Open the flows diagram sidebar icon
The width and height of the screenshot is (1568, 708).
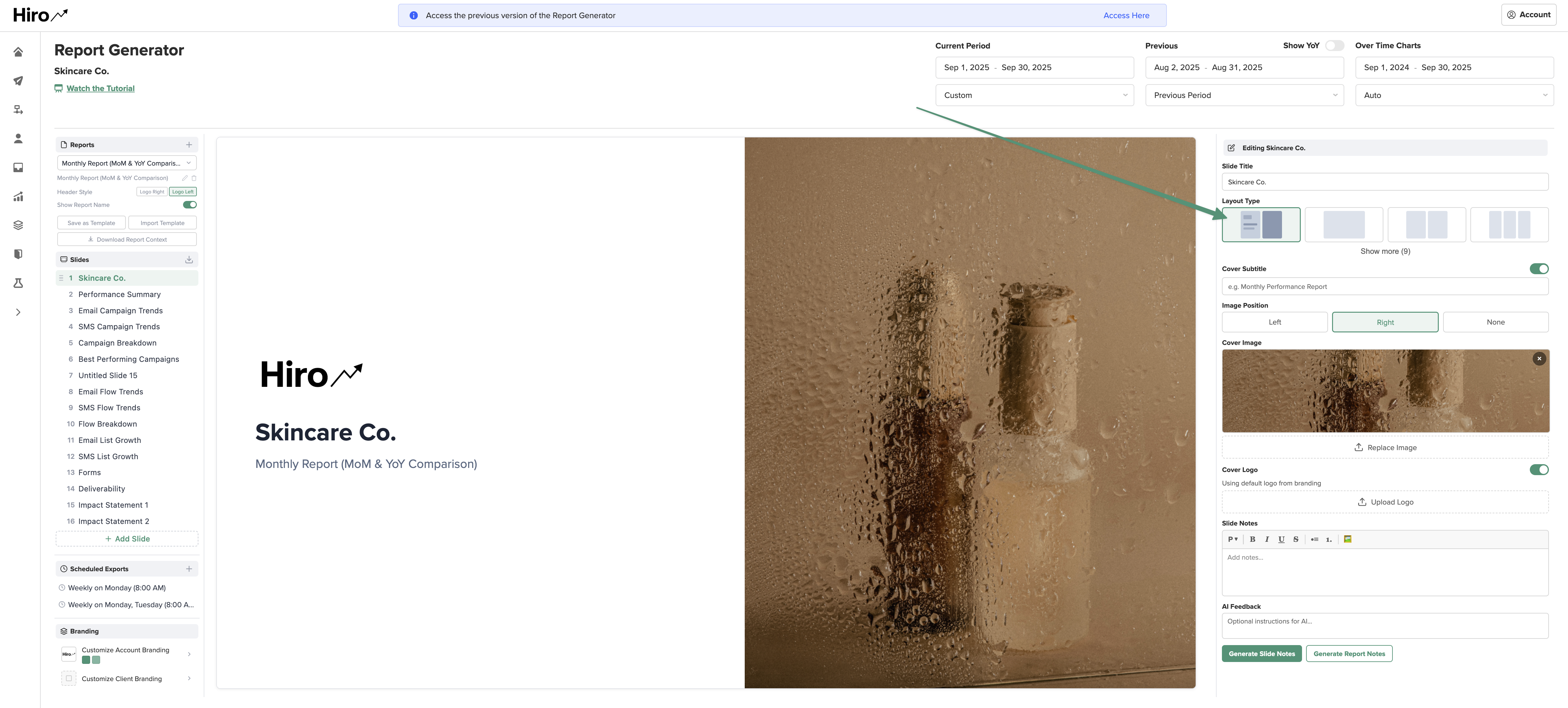[18, 110]
